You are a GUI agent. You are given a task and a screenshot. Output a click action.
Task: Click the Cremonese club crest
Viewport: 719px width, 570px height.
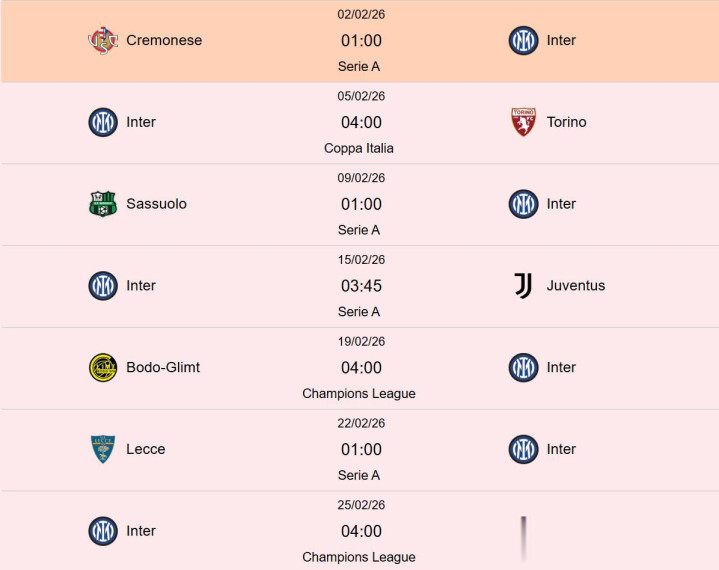[x=103, y=41]
